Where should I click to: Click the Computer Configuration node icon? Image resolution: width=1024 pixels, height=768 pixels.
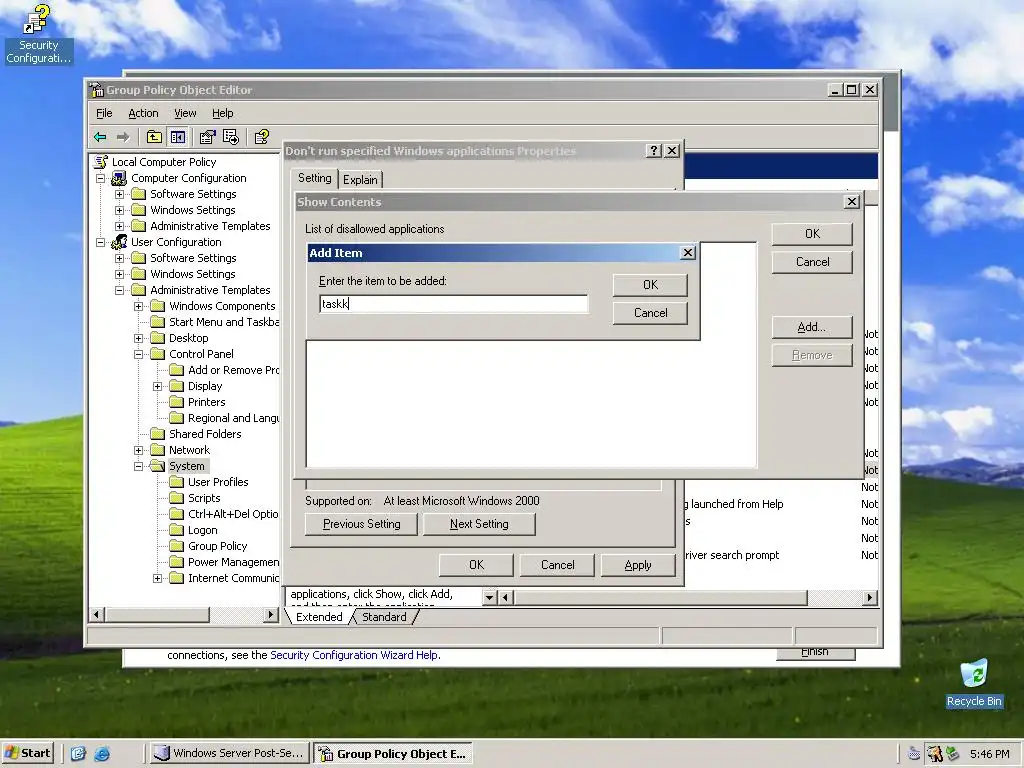(119, 178)
